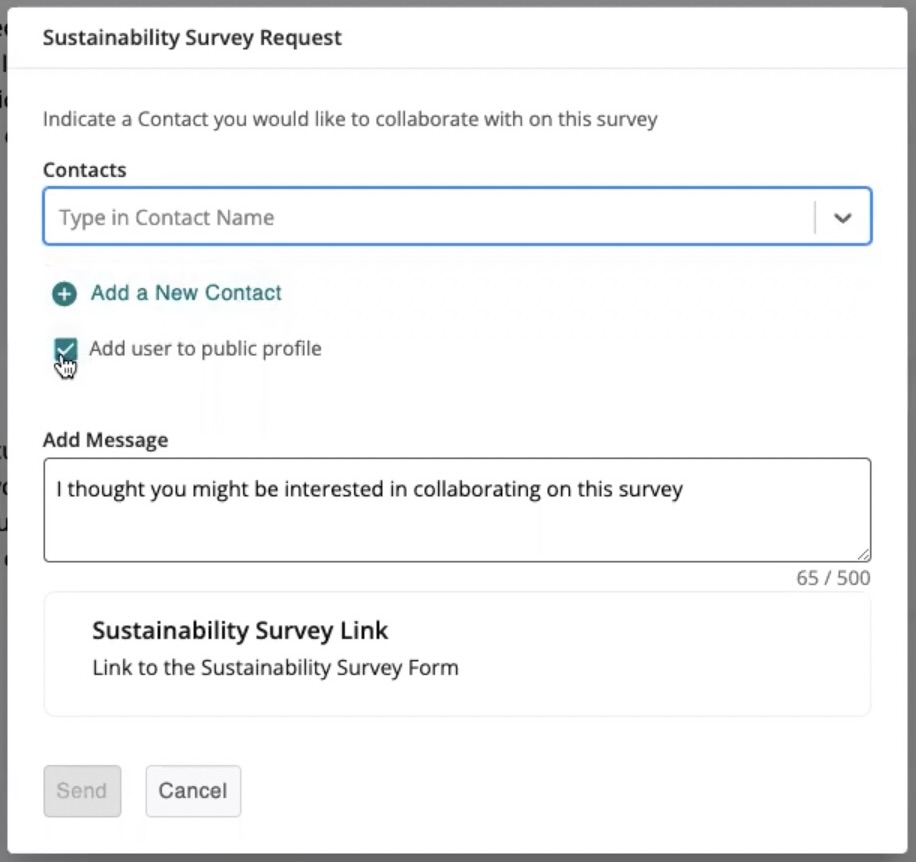Click the message box resize handle
Screen dimensions: 916x862
864,554
